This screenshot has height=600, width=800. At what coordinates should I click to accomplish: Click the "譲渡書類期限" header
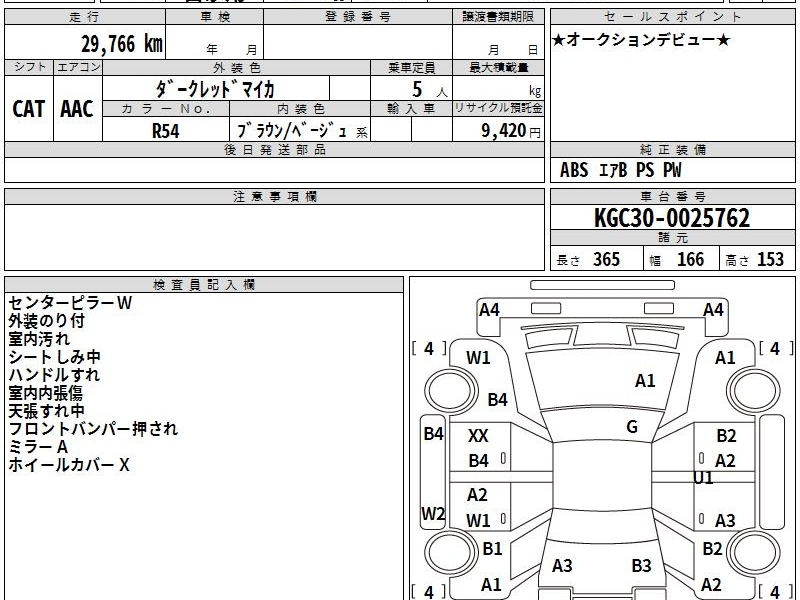(x=498, y=17)
